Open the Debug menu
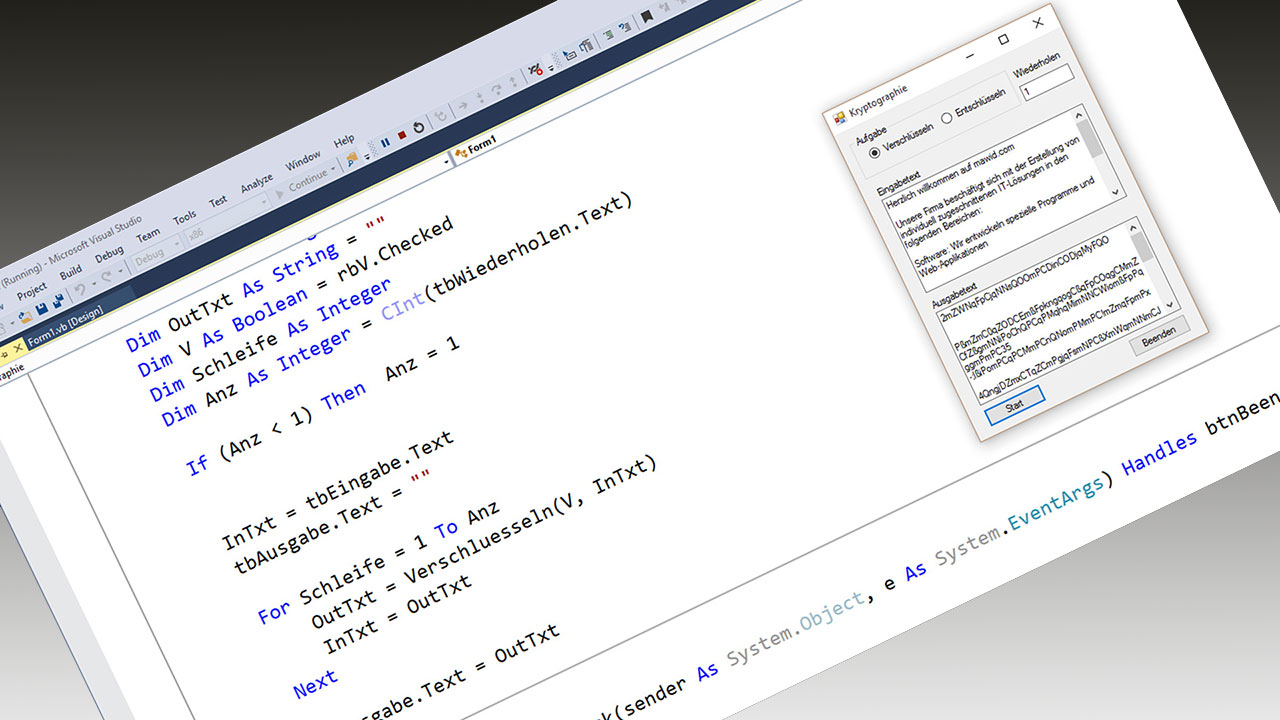Image resolution: width=1280 pixels, height=720 pixels. pos(110,253)
